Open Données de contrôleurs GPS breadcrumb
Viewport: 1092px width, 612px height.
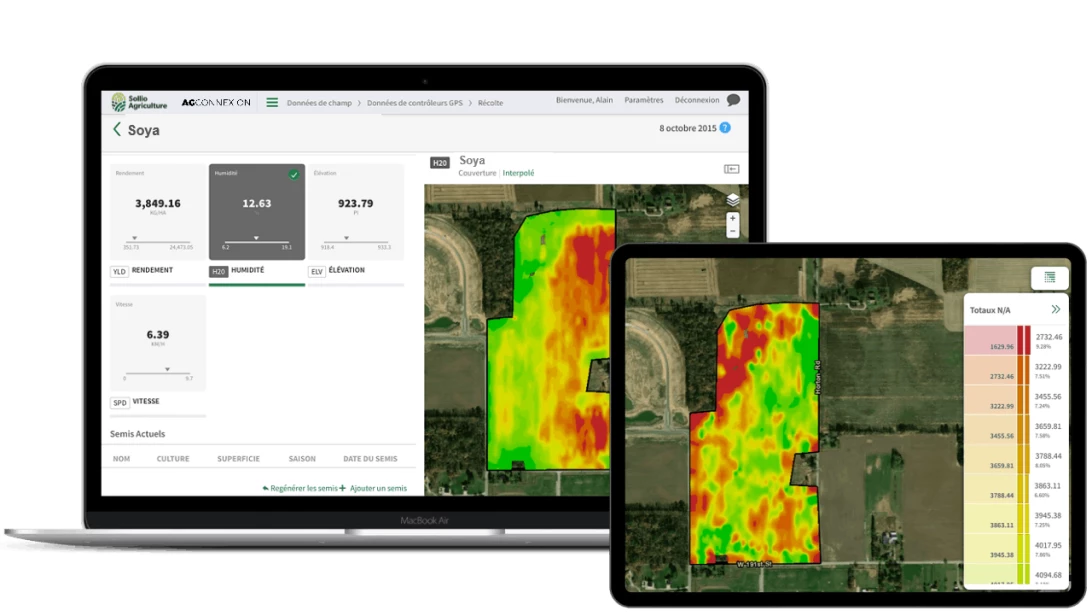(414, 103)
